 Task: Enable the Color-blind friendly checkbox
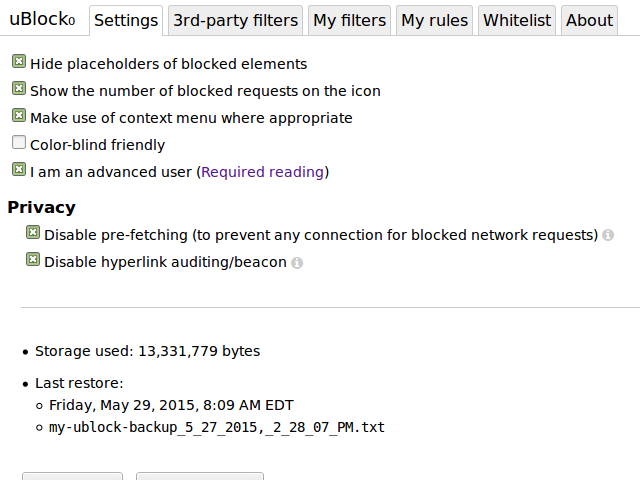pyautogui.click(x=19, y=142)
